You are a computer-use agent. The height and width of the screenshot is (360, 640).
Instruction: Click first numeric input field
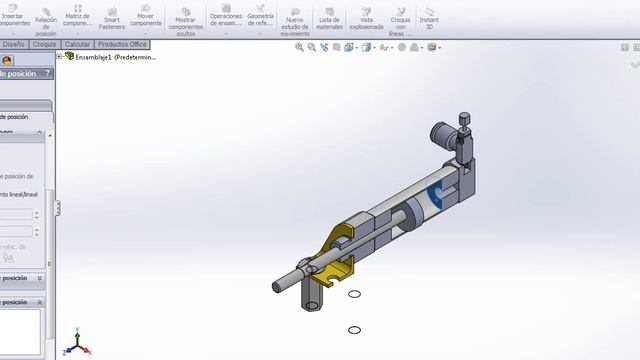click(x=16, y=215)
